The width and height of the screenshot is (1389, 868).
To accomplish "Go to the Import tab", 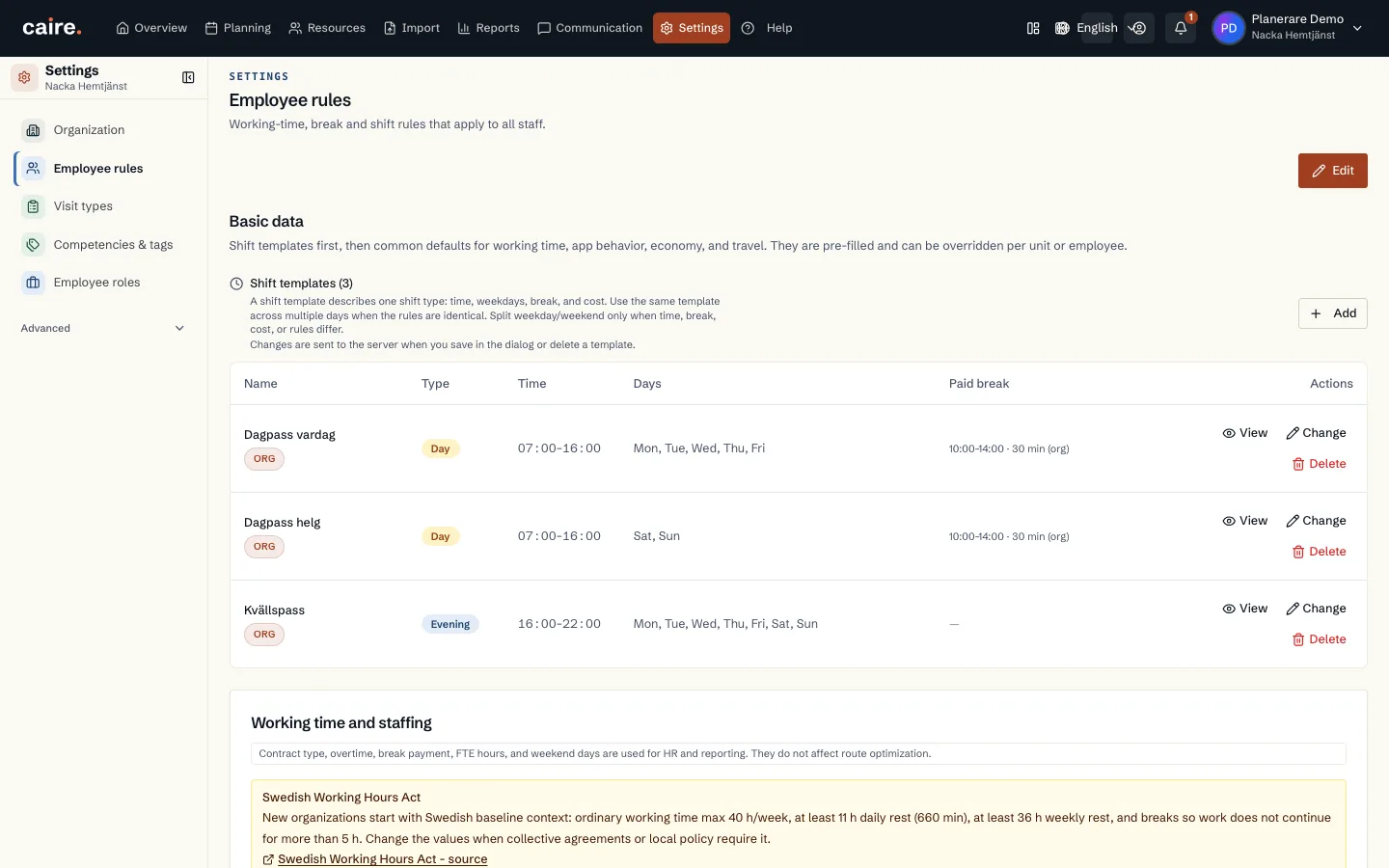I will tap(412, 28).
